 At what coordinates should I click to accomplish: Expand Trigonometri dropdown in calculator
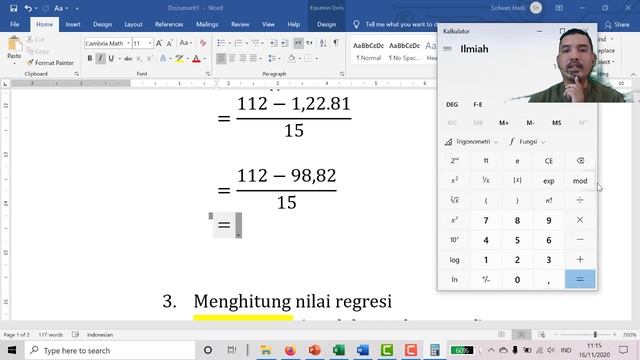click(471, 142)
